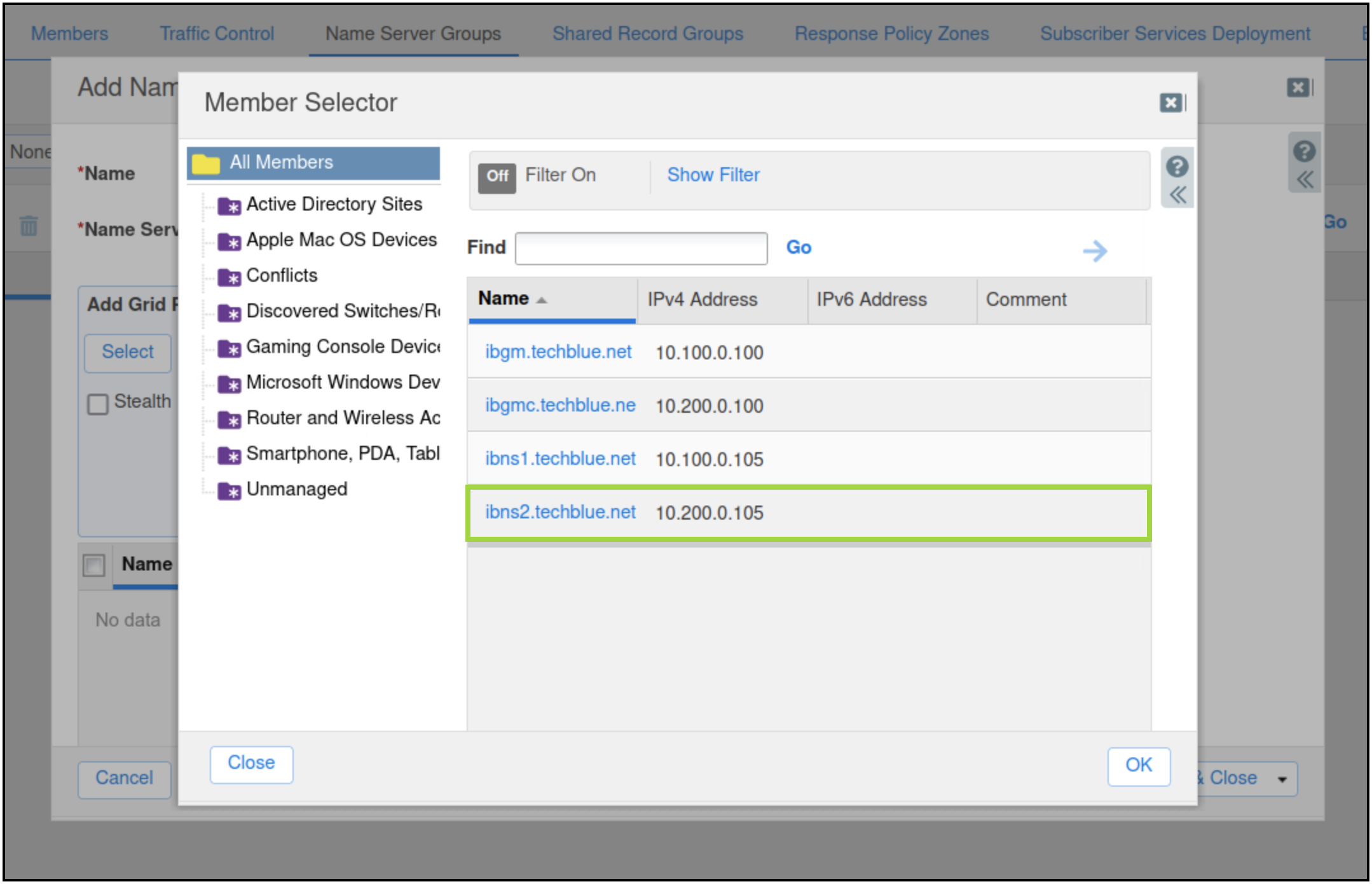The height and width of the screenshot is (884, 1372).
Task: Expand the Gaming Console Devices tree item
Action: 343,347
